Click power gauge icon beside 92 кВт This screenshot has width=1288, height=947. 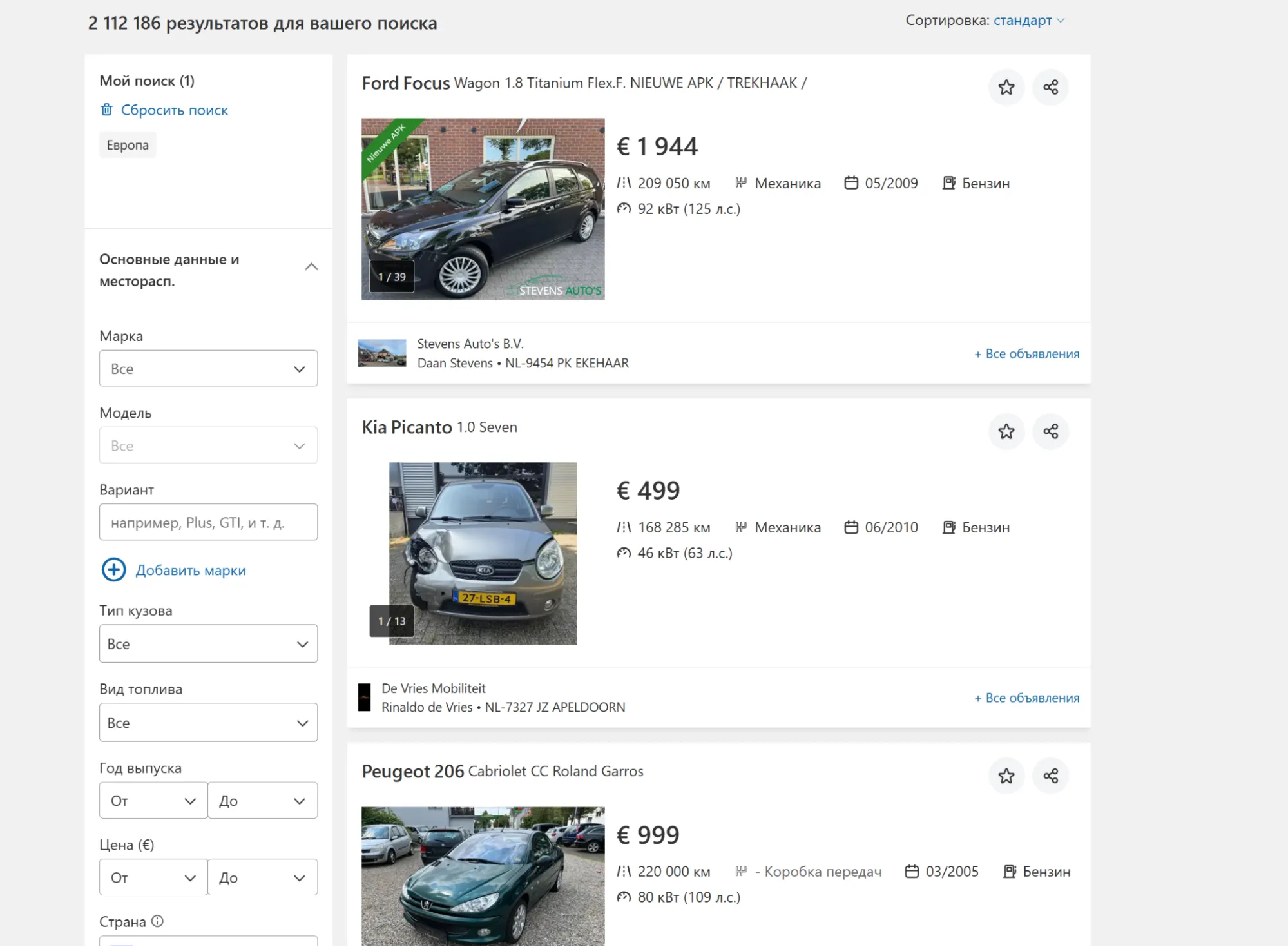coord(624,208)
